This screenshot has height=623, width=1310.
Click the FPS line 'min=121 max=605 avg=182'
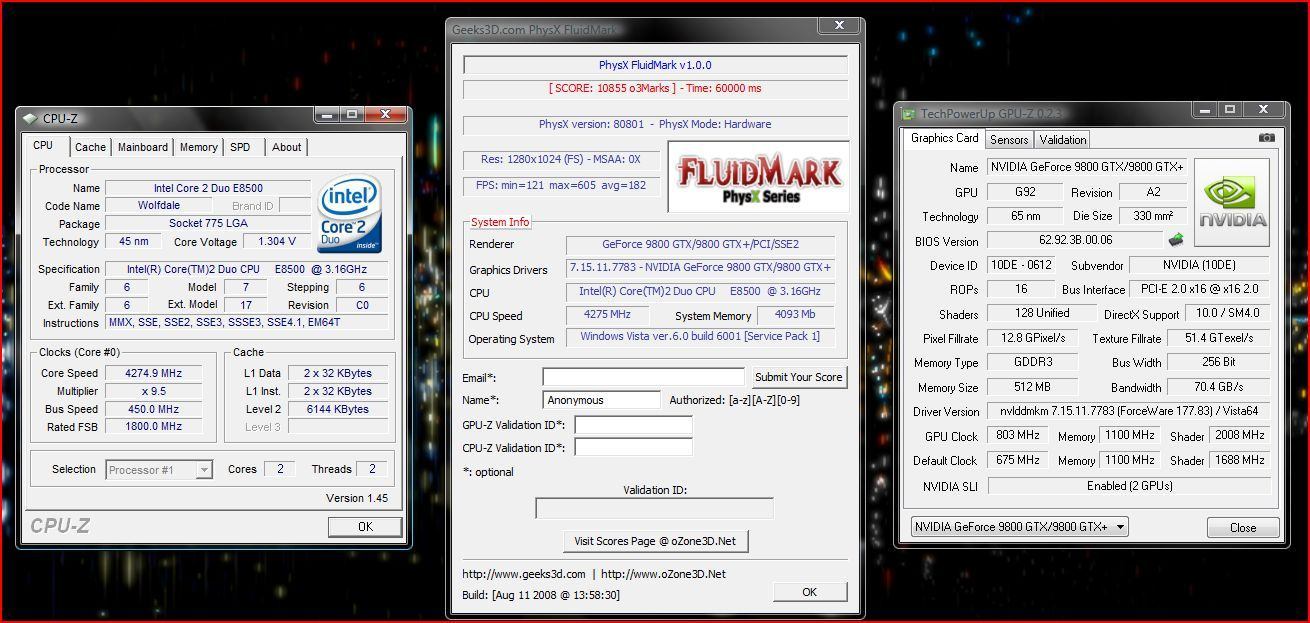(x=560, y=186)
